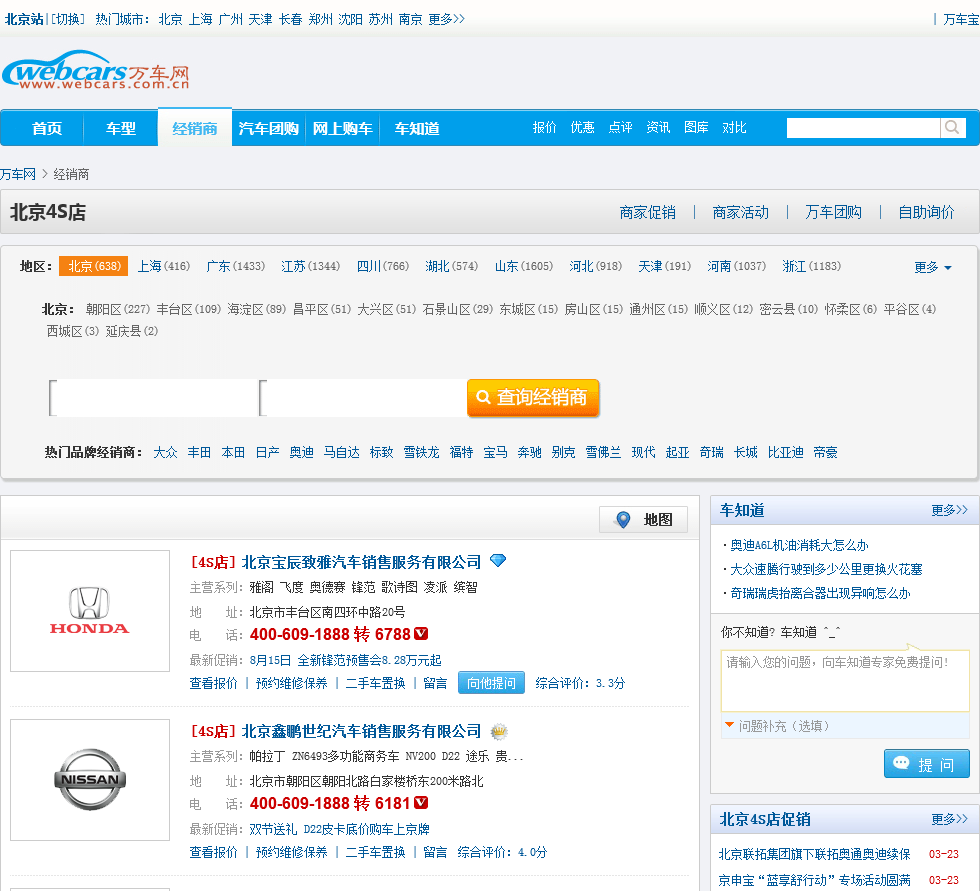
Task: Click the first dealer search select box
Action: click(x=153, y=398)
